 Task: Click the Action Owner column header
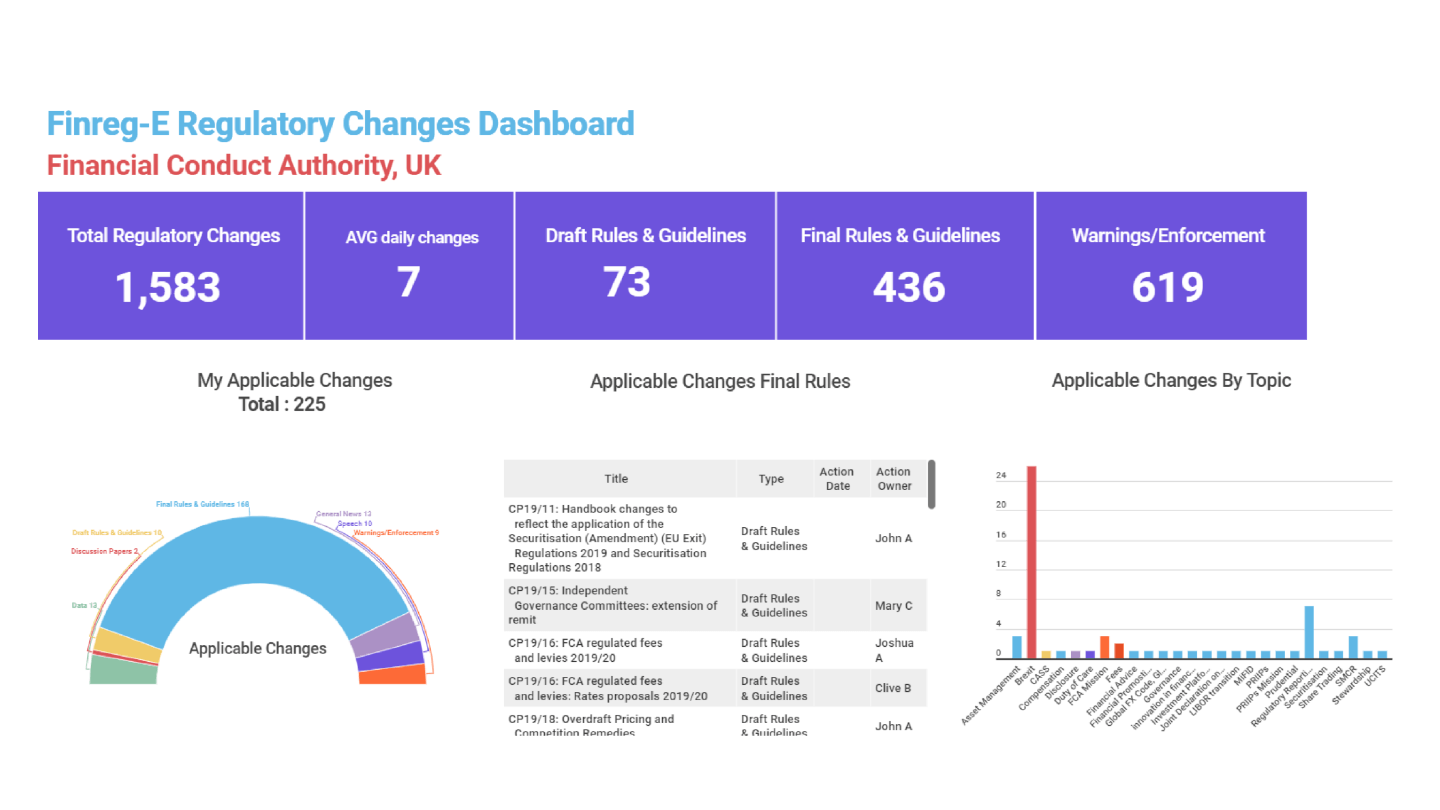(x=893, y=478)
